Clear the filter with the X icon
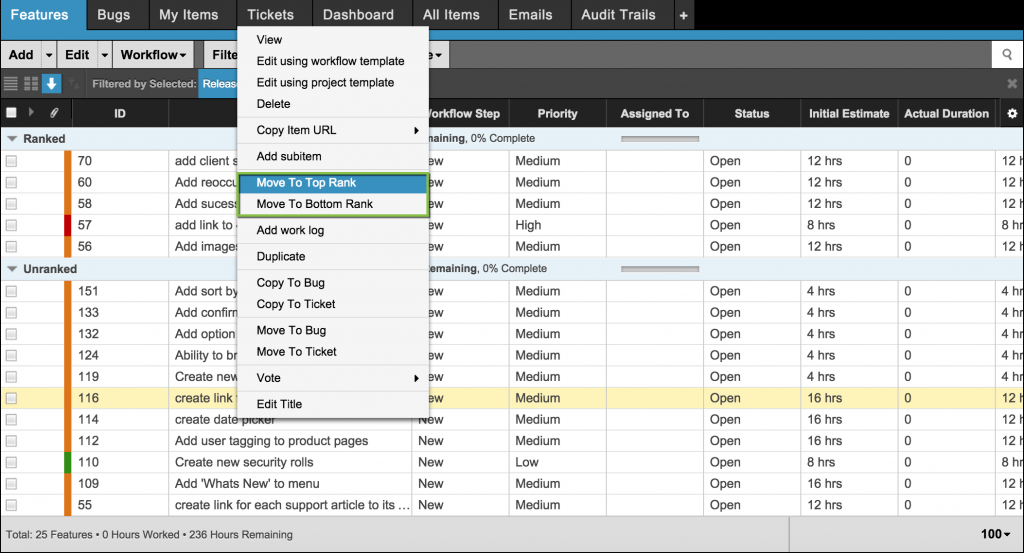The image size is (1024, 553). coord(1012,84)
